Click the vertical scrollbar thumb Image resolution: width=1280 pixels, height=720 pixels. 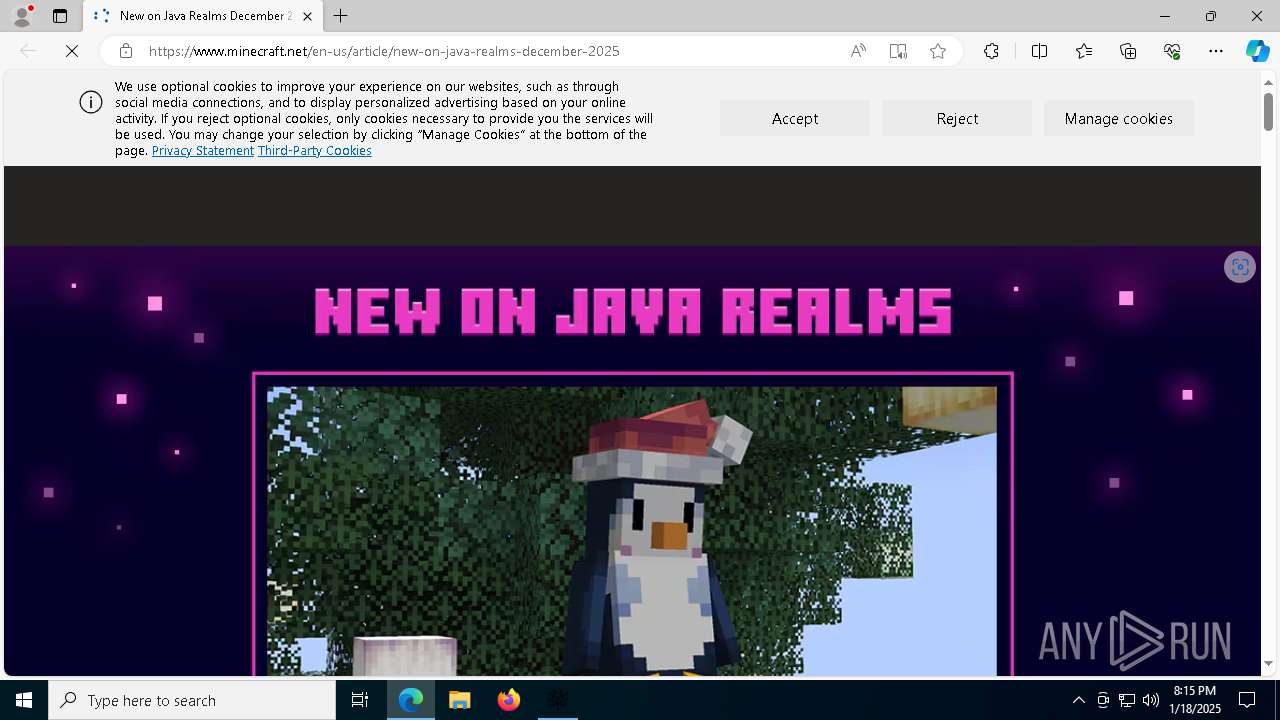[x=1268, y=111]
